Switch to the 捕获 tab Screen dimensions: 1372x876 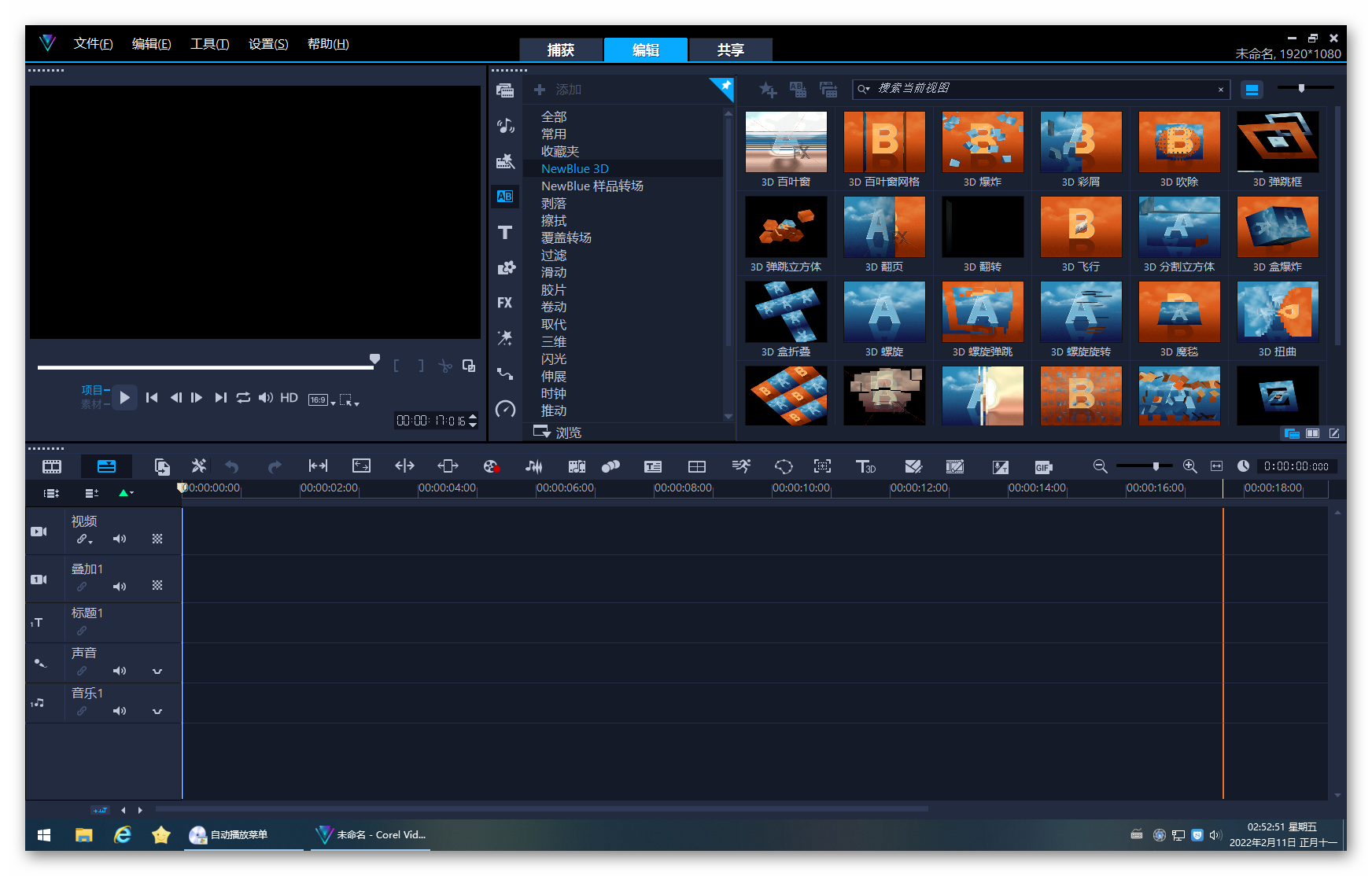pos(561,50)
